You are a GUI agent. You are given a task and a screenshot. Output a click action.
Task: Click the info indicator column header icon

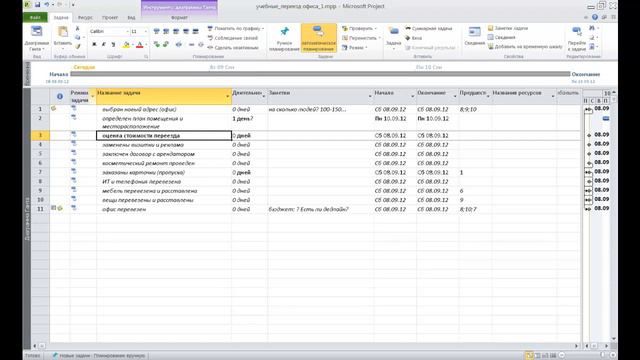(60, 96)
